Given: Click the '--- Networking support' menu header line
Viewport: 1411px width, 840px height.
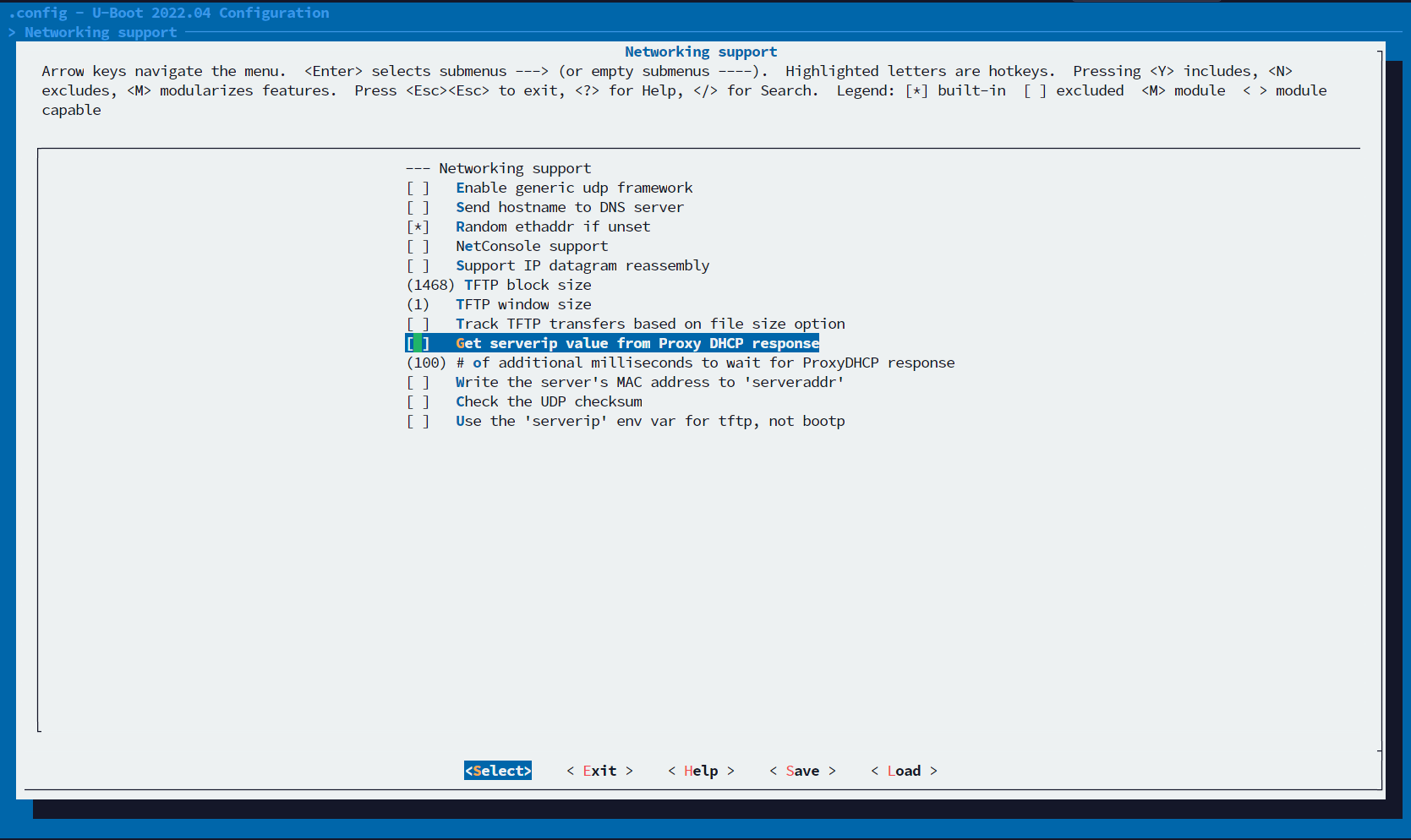Looking at the screenshot, I should 498,168.
